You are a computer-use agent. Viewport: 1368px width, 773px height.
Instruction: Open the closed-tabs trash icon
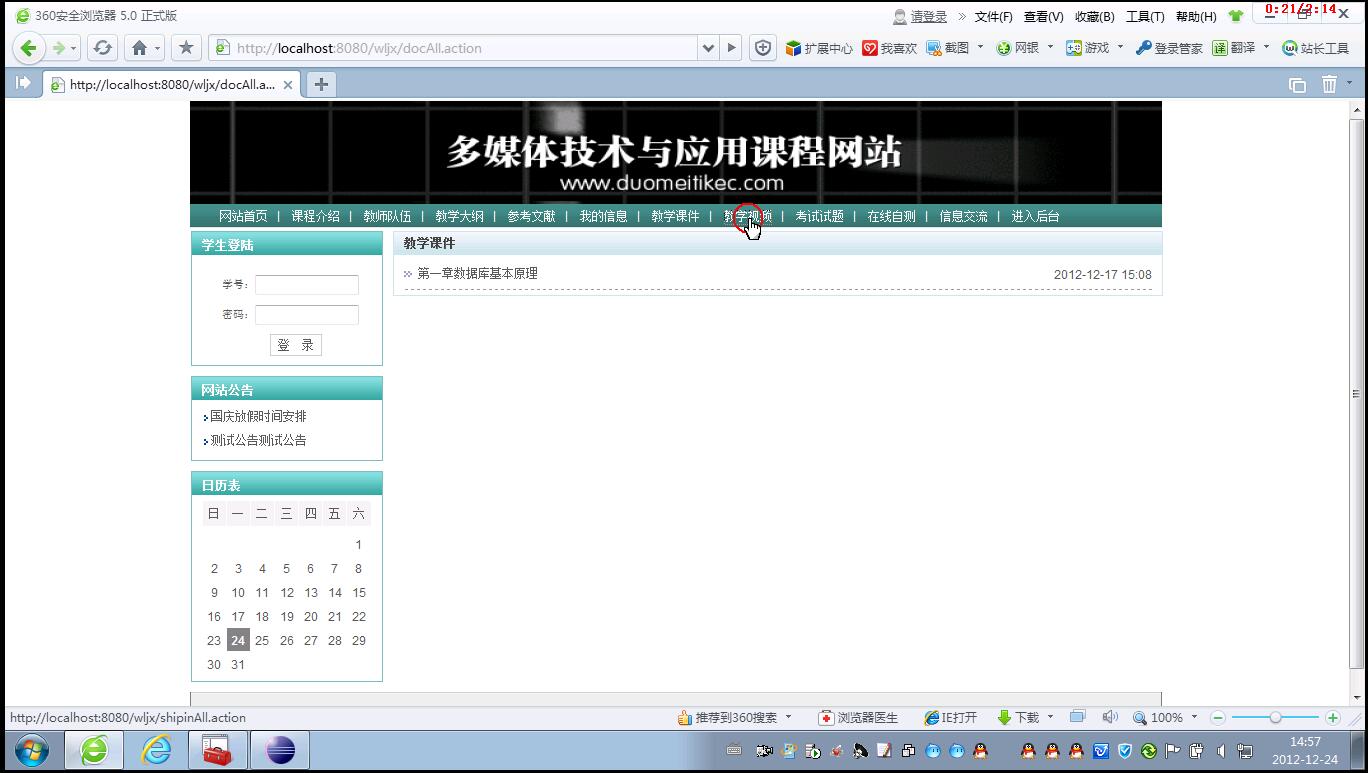click(1329, 85)
